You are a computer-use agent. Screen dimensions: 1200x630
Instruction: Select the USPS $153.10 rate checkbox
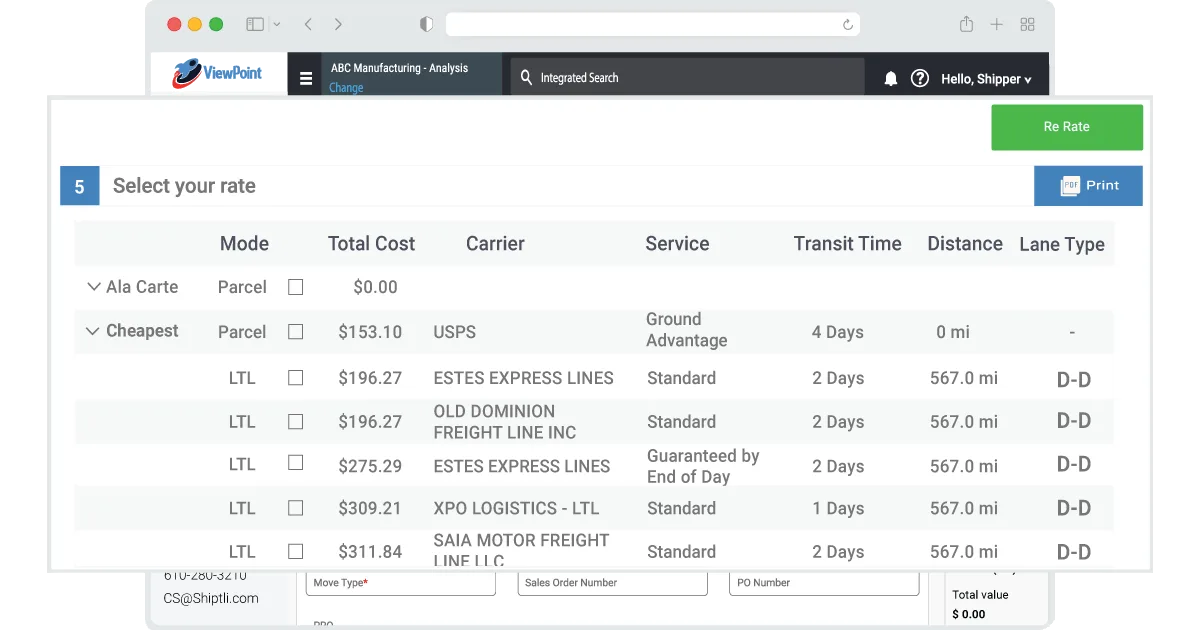[x=295, y=331]
